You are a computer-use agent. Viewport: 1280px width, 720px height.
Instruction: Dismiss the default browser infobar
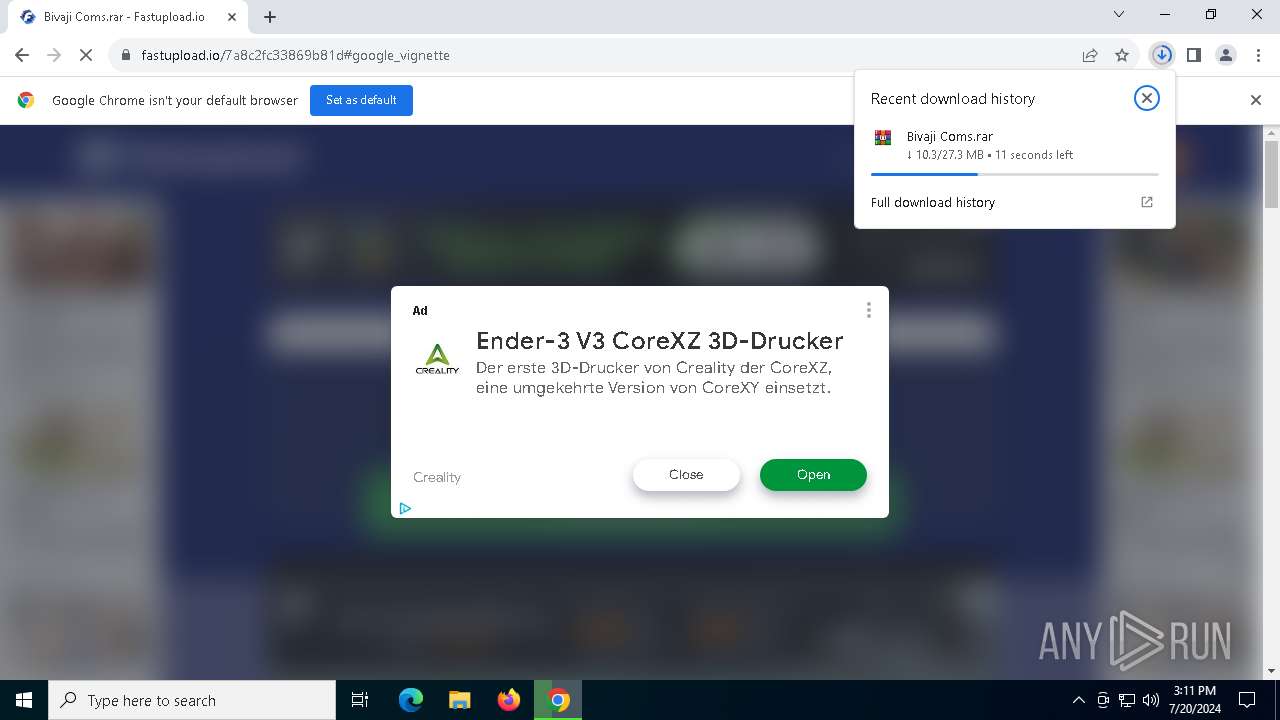coord(1256,100)
